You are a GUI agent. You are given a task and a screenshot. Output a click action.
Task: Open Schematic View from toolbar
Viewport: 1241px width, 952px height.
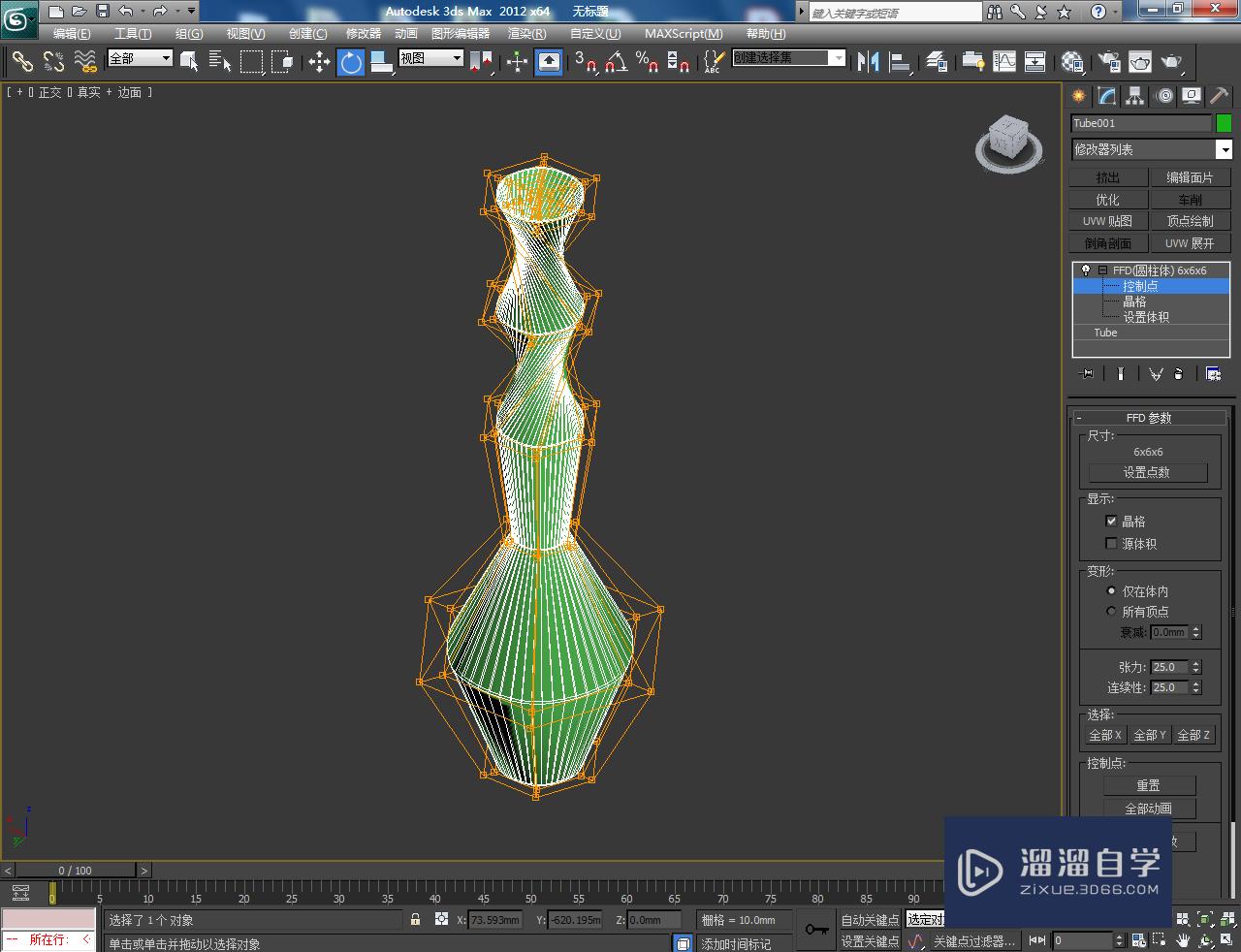[1035, 62]
